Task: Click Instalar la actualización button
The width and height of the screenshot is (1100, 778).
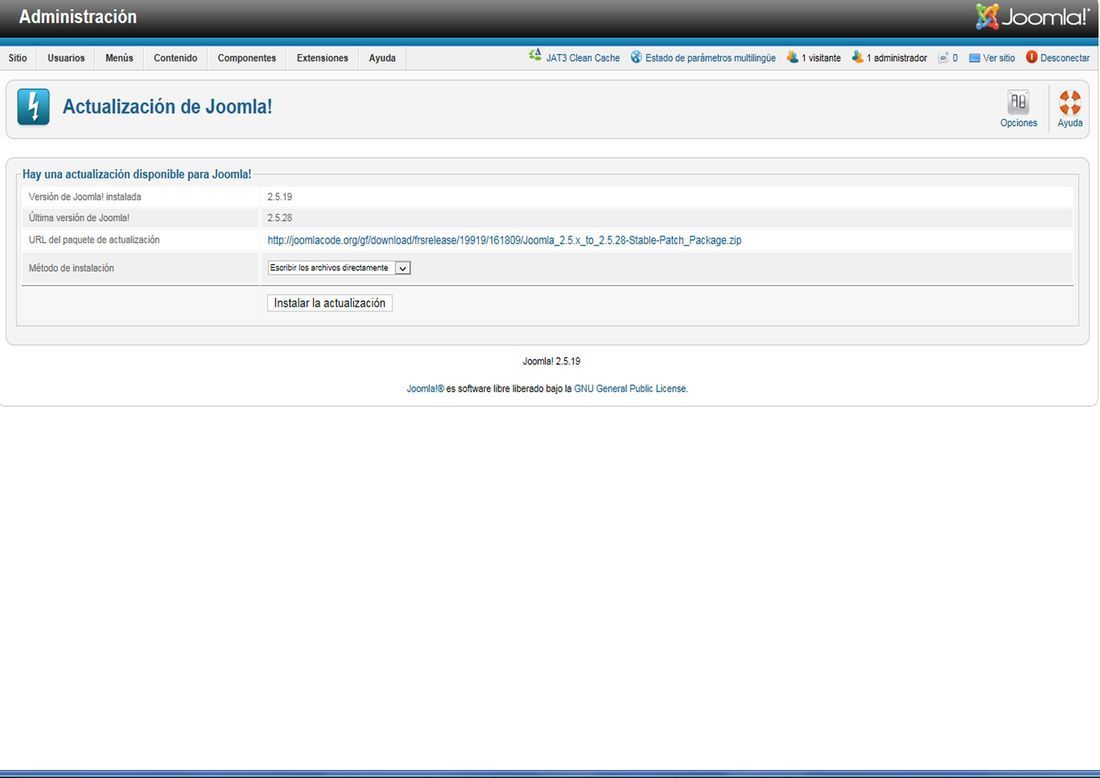Action: 330,303
